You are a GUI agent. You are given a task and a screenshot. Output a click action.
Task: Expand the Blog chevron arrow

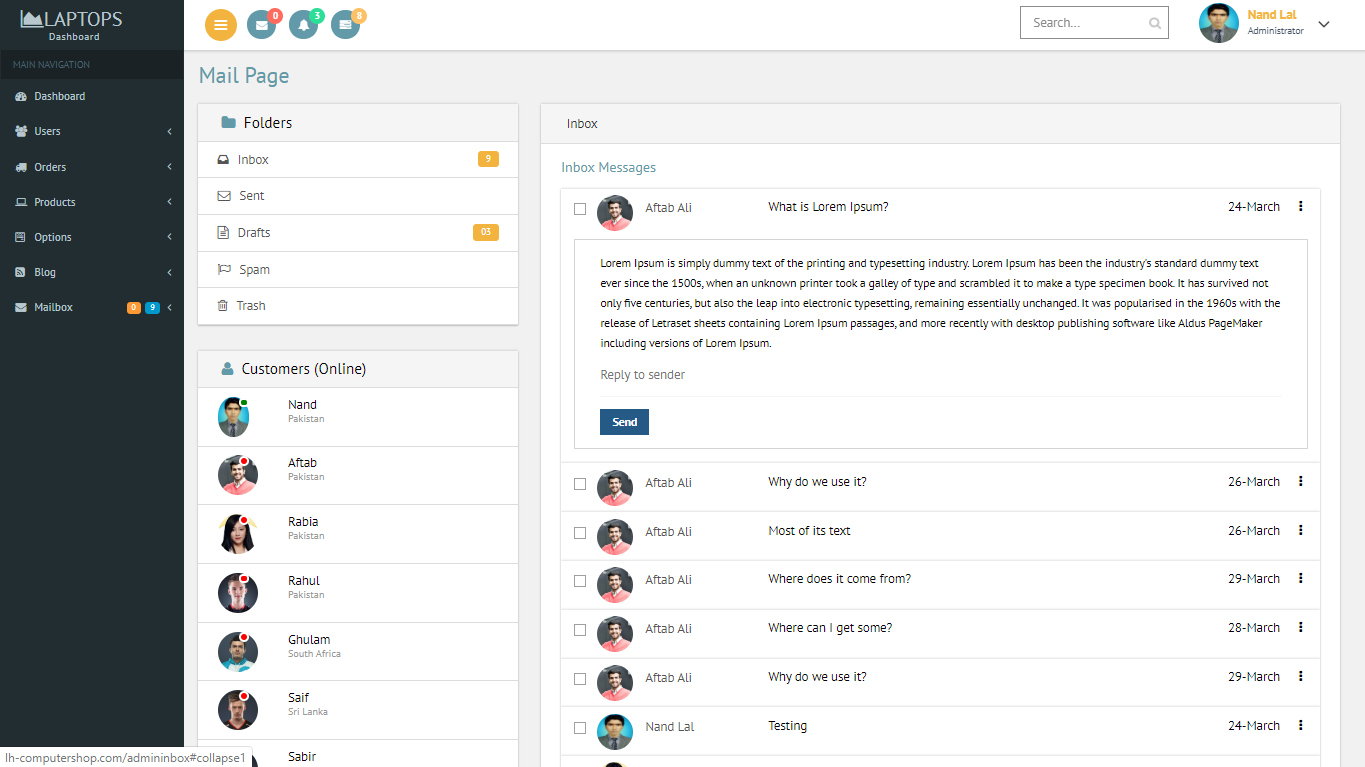(169, 272)
